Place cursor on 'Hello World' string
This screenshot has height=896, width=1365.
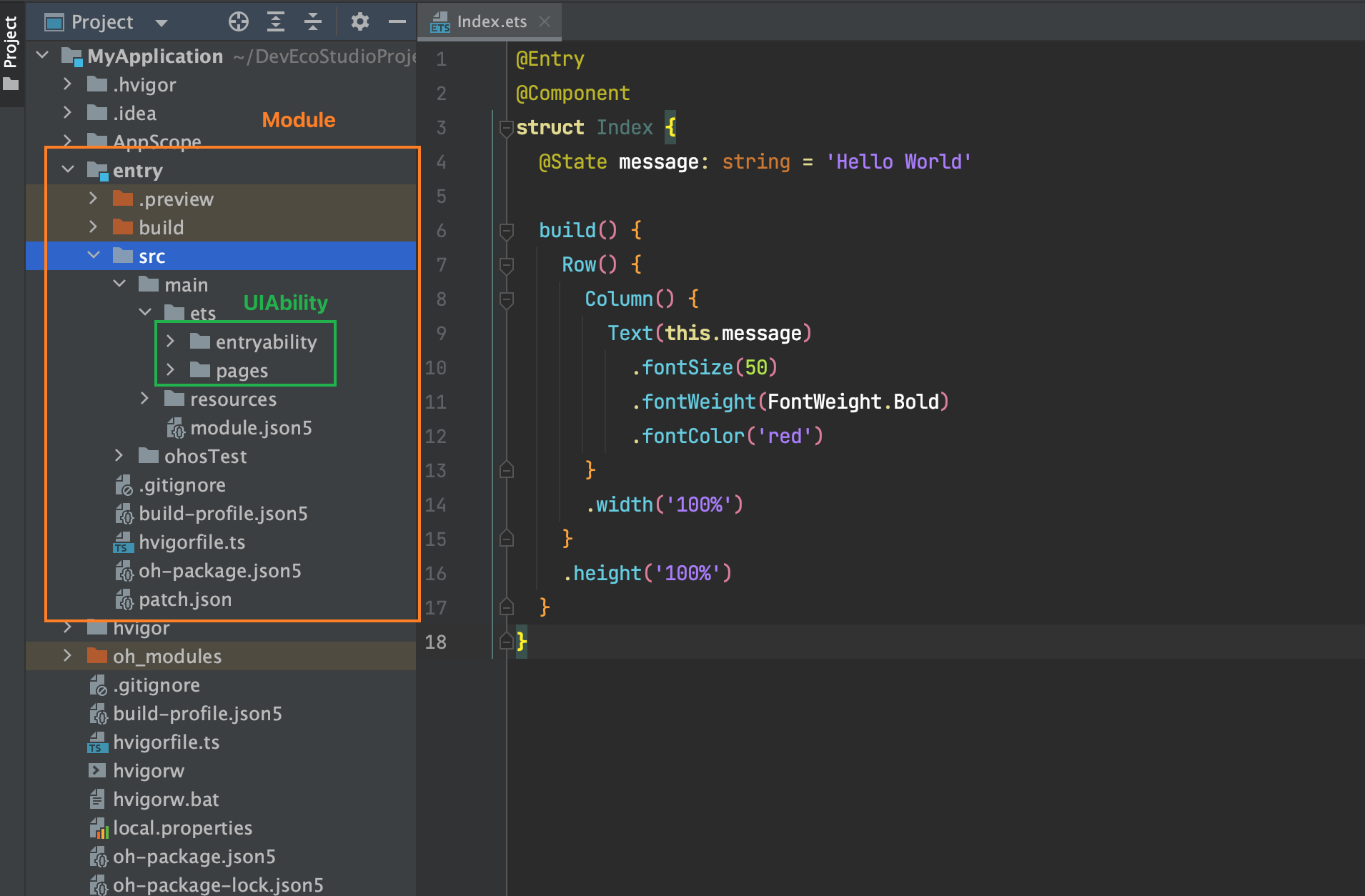click(898, 162)
